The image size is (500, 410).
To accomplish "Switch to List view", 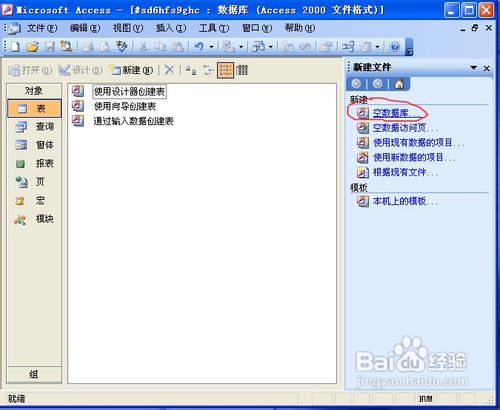I will tap(225, 70).
